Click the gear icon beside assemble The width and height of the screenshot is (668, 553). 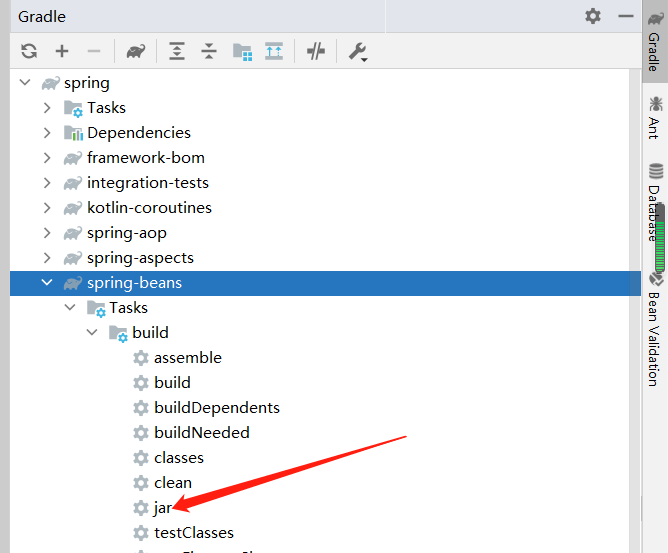(141, 358)
